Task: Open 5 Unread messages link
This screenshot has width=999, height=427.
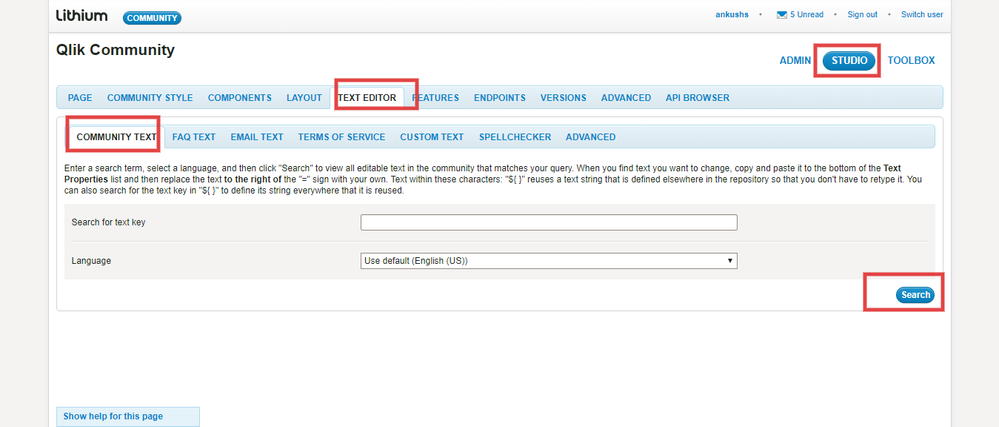Action: (x=807, y=15)
